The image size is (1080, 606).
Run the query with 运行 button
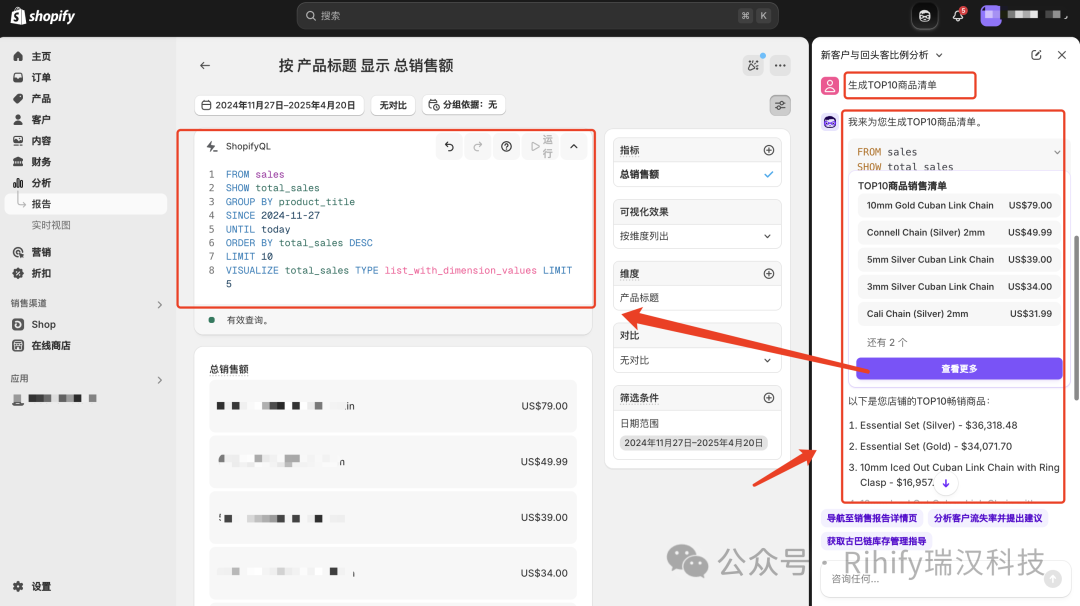[x=542, y=147]
